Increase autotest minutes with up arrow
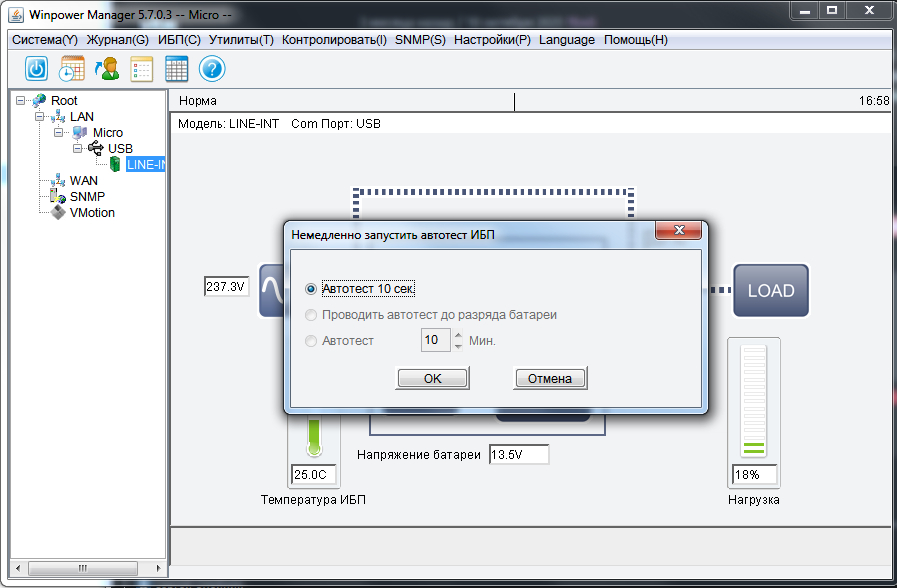The image size is (897, 588). tap(458, 335)
